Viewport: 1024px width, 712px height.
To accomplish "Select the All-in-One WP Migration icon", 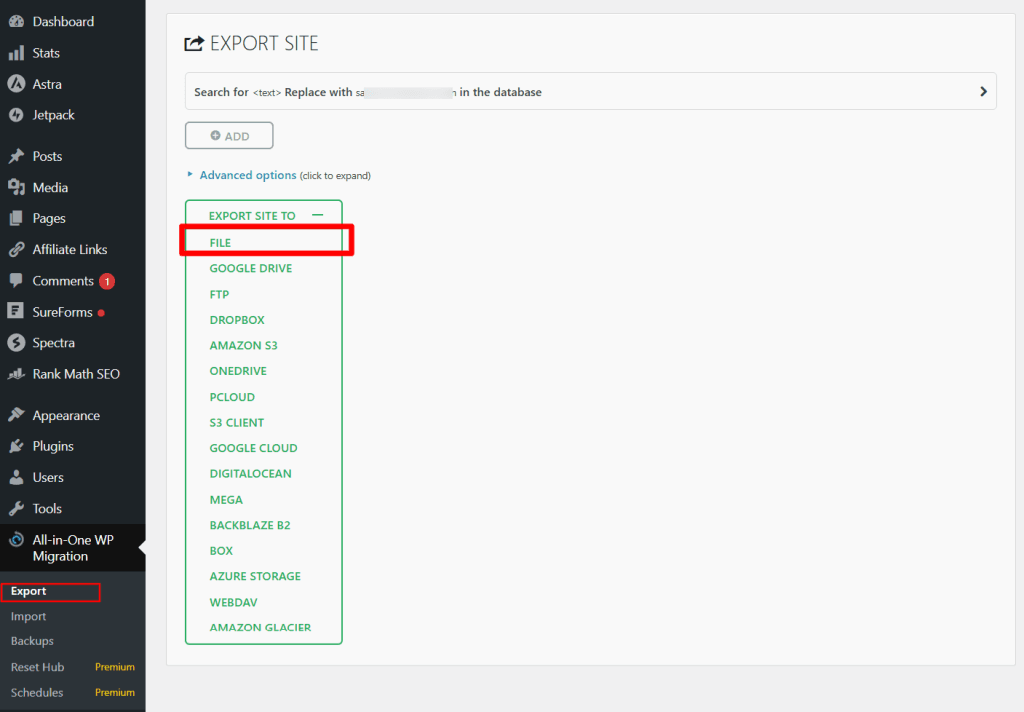I will coord(14,540).
